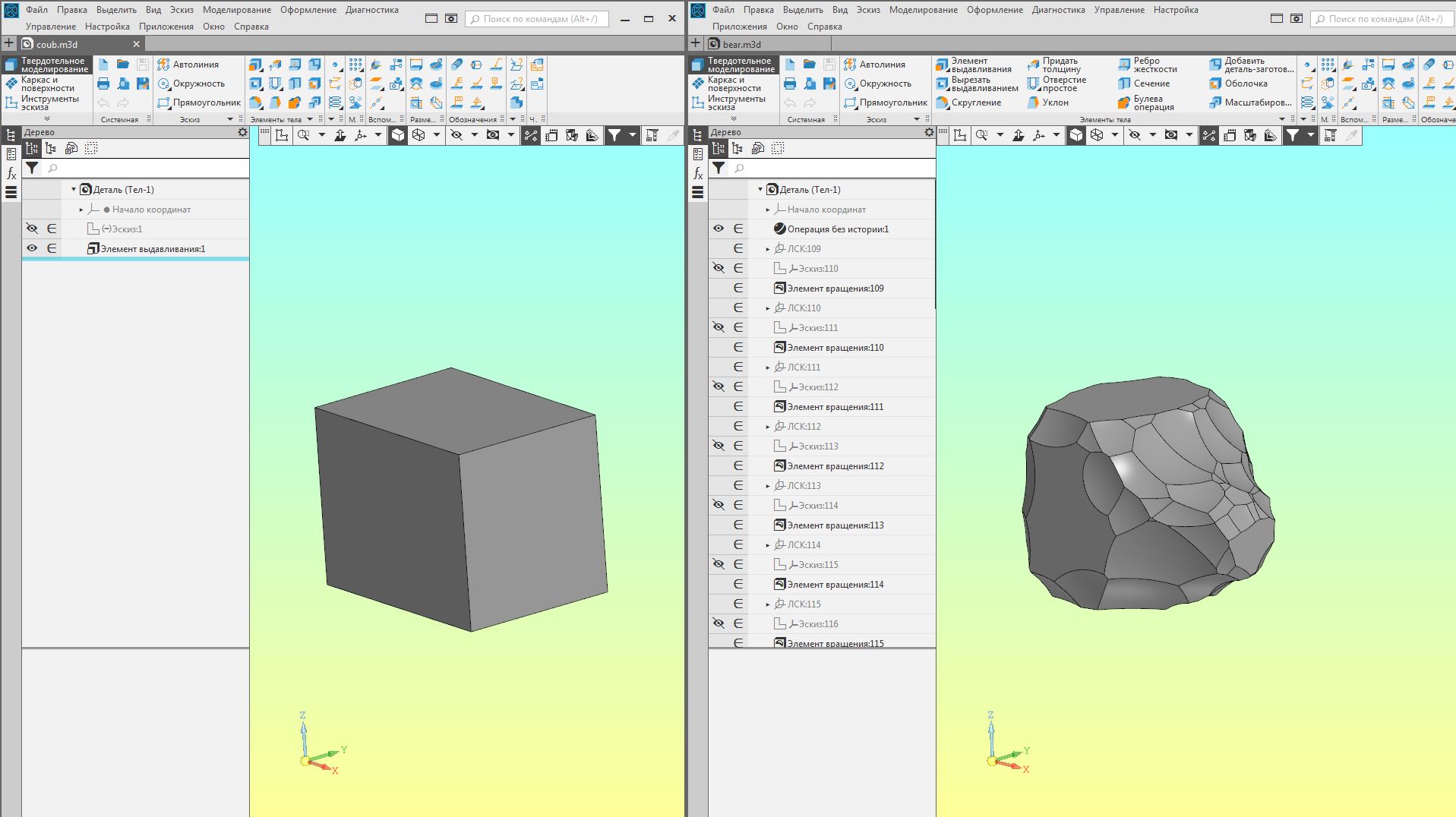
Task: Click print icon in coub.m3d window
Action: click(x=103, y=84)
